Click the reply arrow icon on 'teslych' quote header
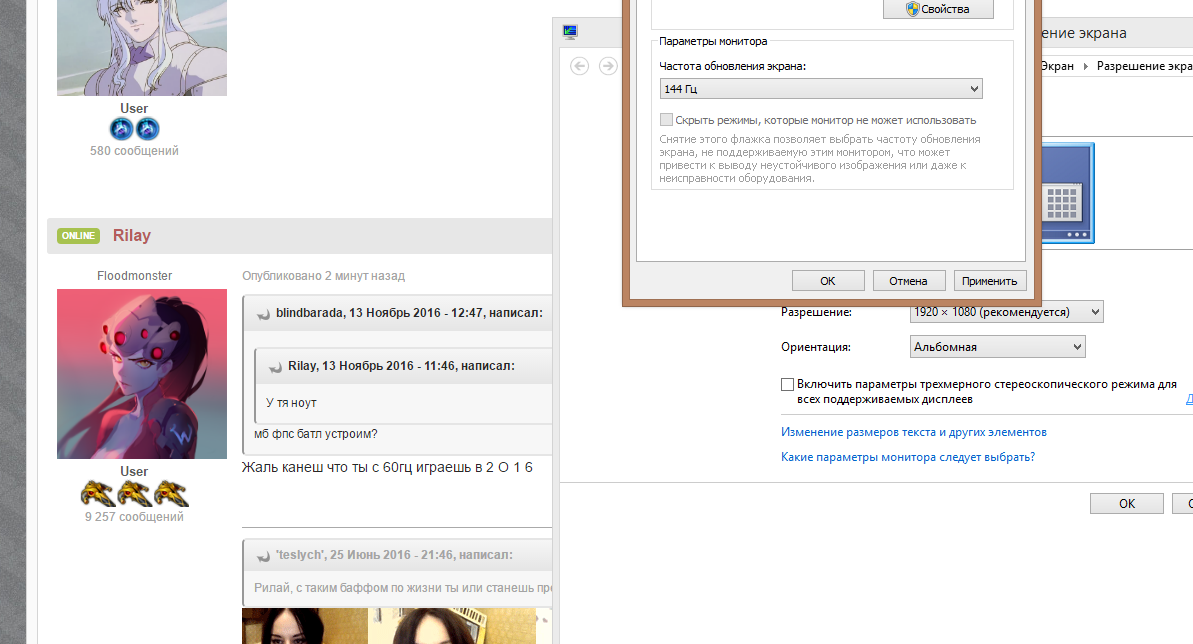 pos(261,555)
